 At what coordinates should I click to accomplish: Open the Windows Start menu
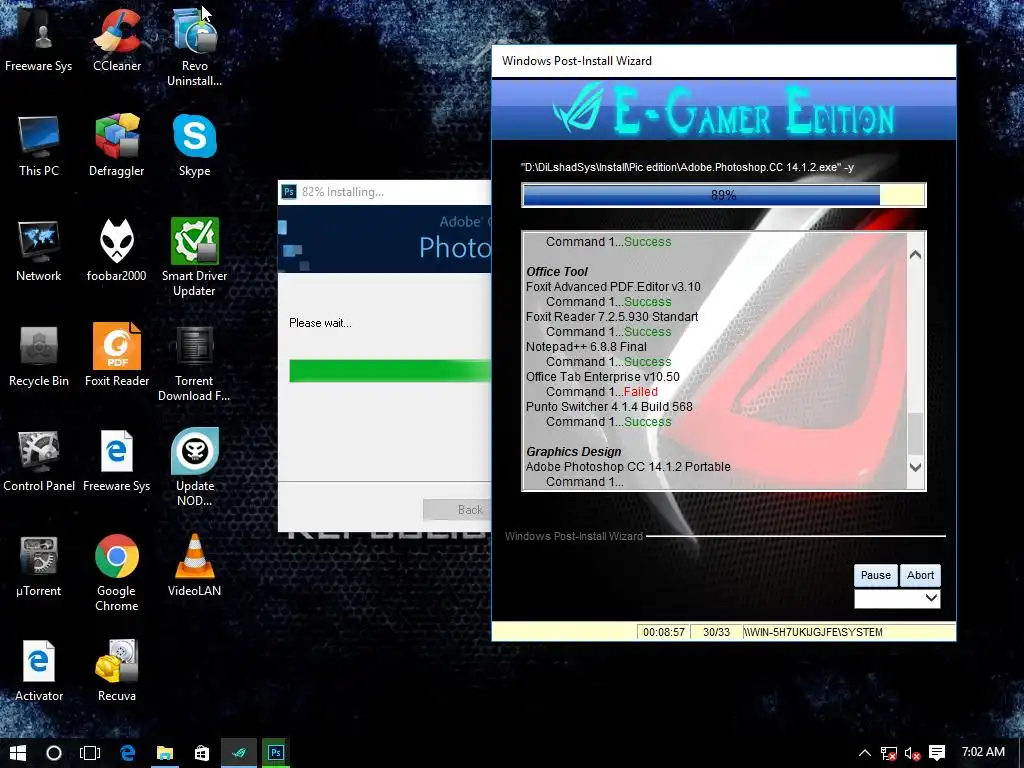(18, 753)
